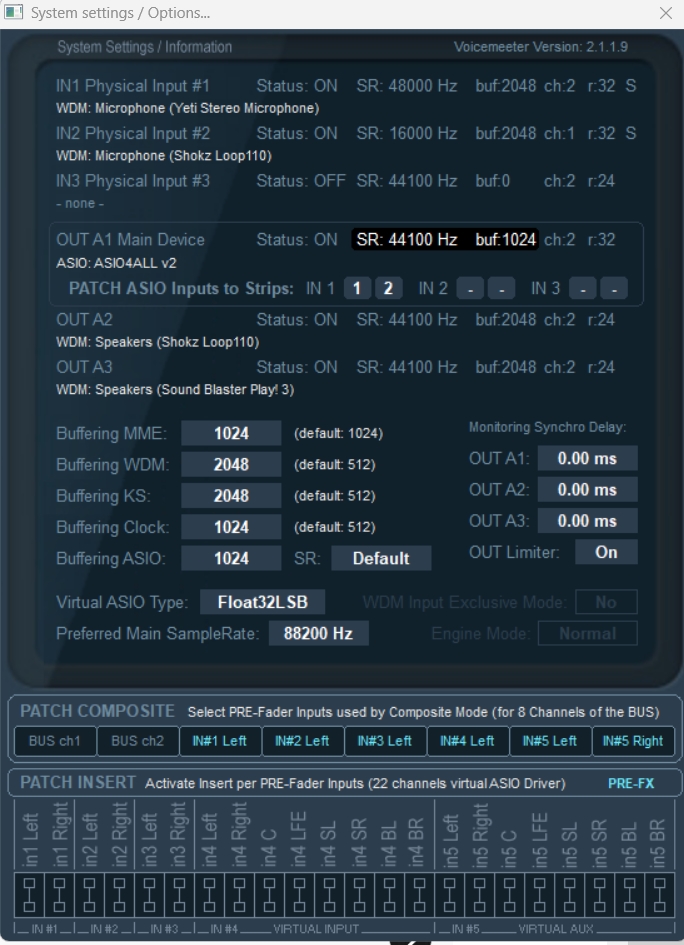Activate insert icon for in4 LFE
Image resolution: width=684 pixels, height=945 pixels.
coord(300,894)
